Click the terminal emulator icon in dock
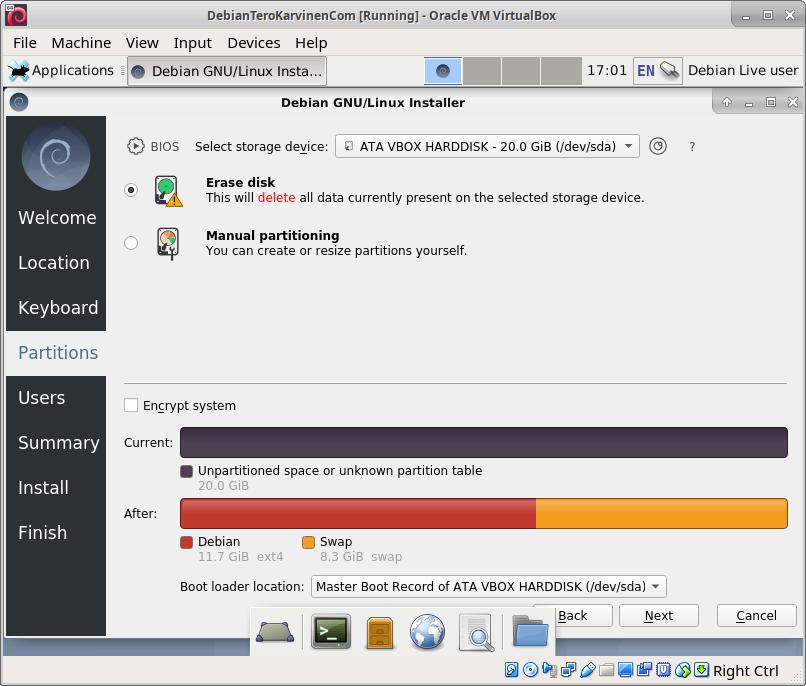 click(331, 632)
